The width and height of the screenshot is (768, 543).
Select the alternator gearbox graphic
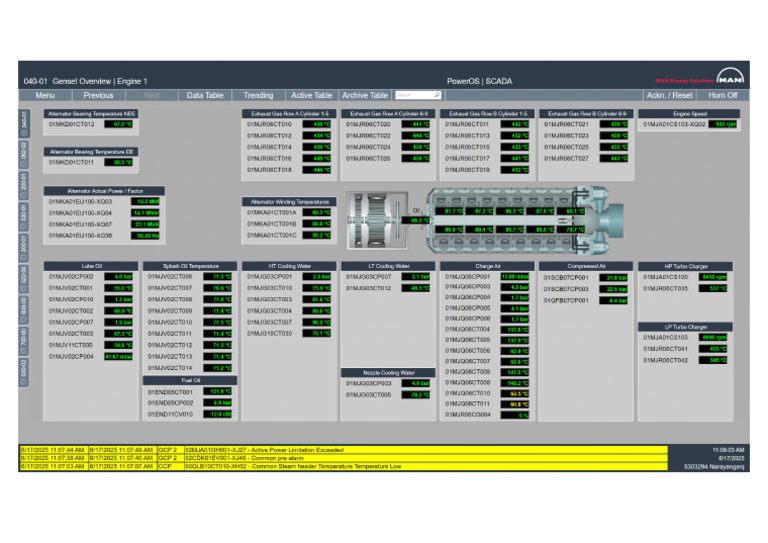point(377,220)
